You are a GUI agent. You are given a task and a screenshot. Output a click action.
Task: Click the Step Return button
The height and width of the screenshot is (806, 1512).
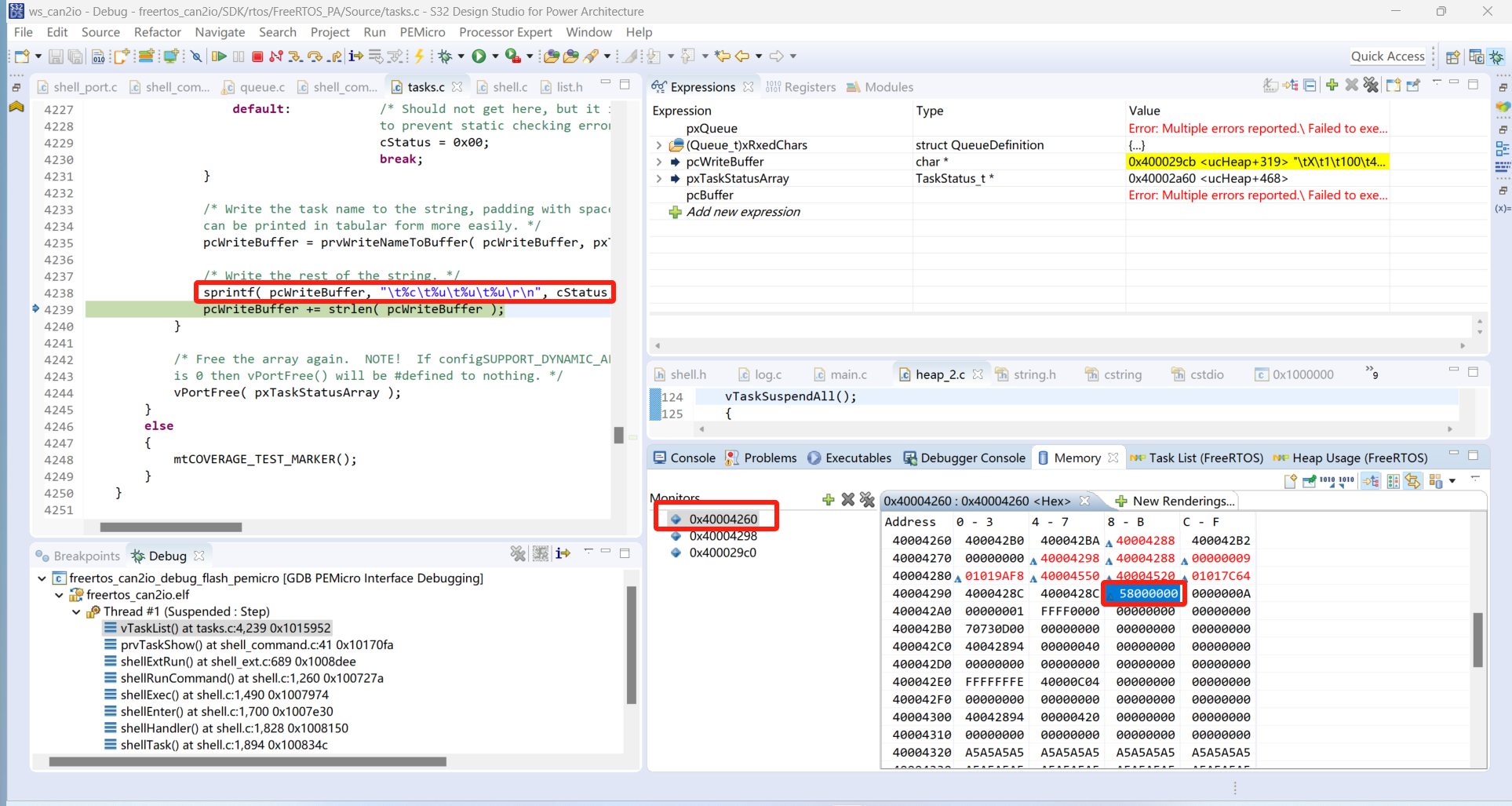[x=336, y=56]
